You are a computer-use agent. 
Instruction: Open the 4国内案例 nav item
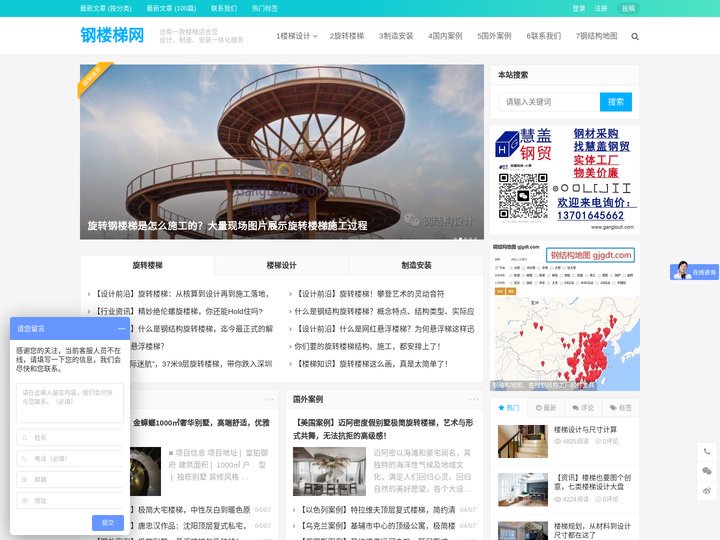(x=445, y=36)
